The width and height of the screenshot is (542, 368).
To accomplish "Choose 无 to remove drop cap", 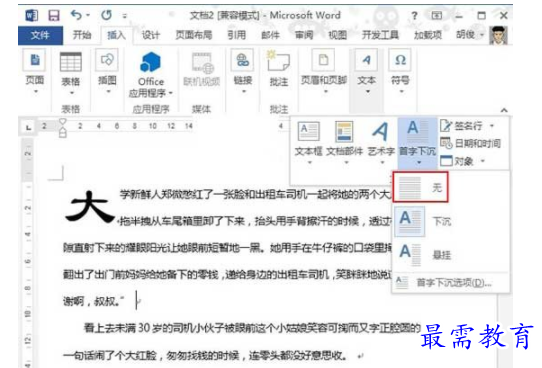I will 421,187.
